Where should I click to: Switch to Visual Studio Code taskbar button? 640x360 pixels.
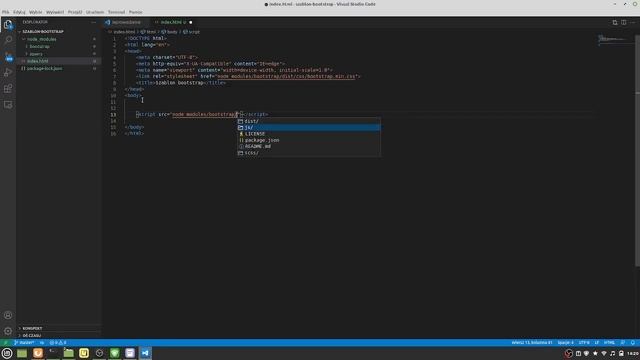145,353
